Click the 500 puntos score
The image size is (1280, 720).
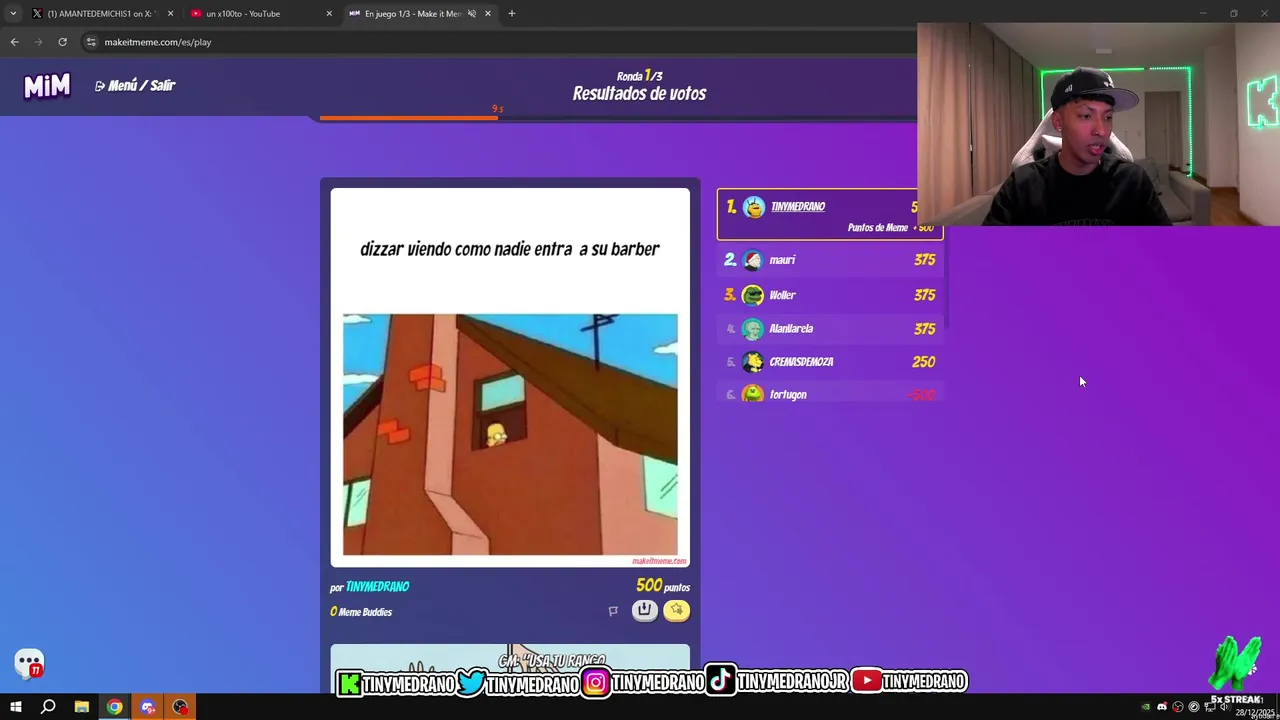click(663, 586)
